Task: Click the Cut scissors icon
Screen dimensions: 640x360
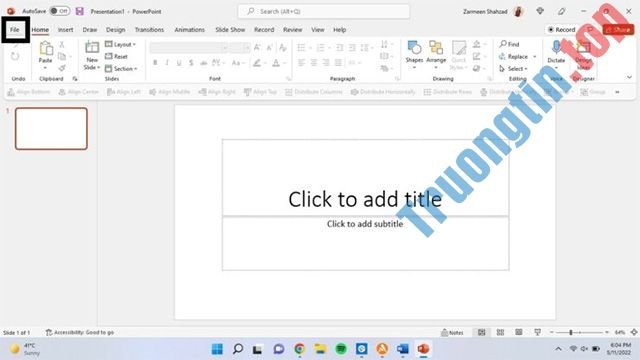Action: click(62, 44)
